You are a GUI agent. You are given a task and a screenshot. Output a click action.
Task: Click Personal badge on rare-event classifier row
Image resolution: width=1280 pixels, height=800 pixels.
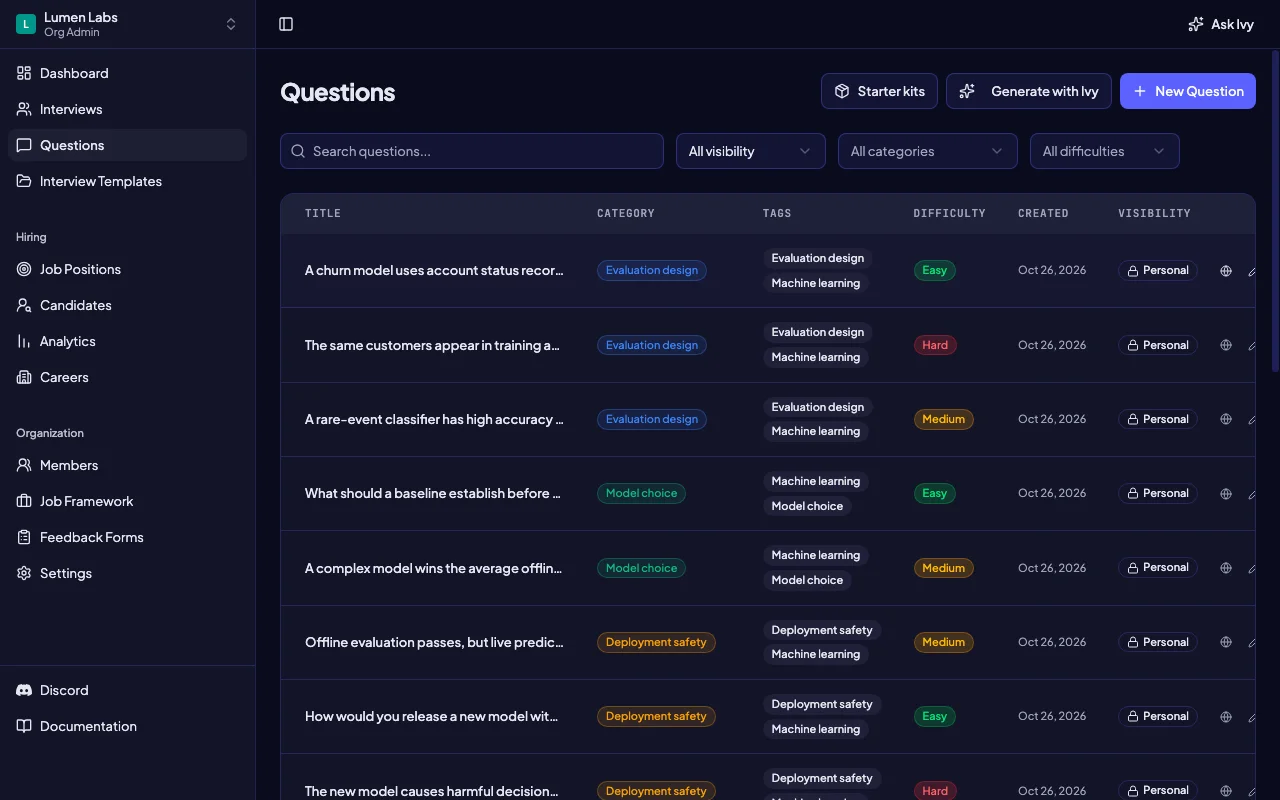pyautogui.click(x=1158, y=419)
